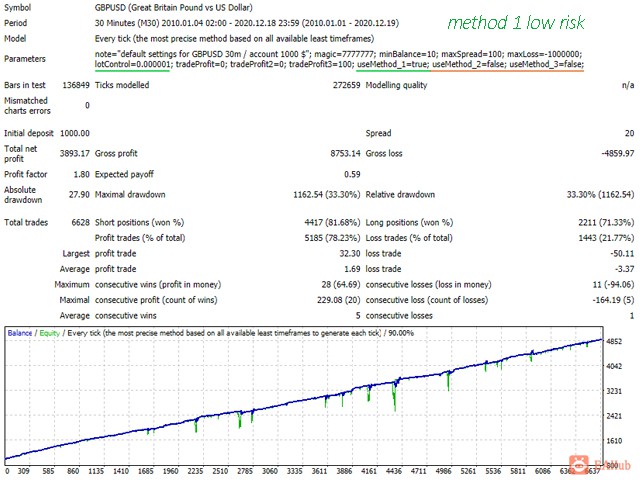Click the Initial deposit value 1000.00

(75, 133)
